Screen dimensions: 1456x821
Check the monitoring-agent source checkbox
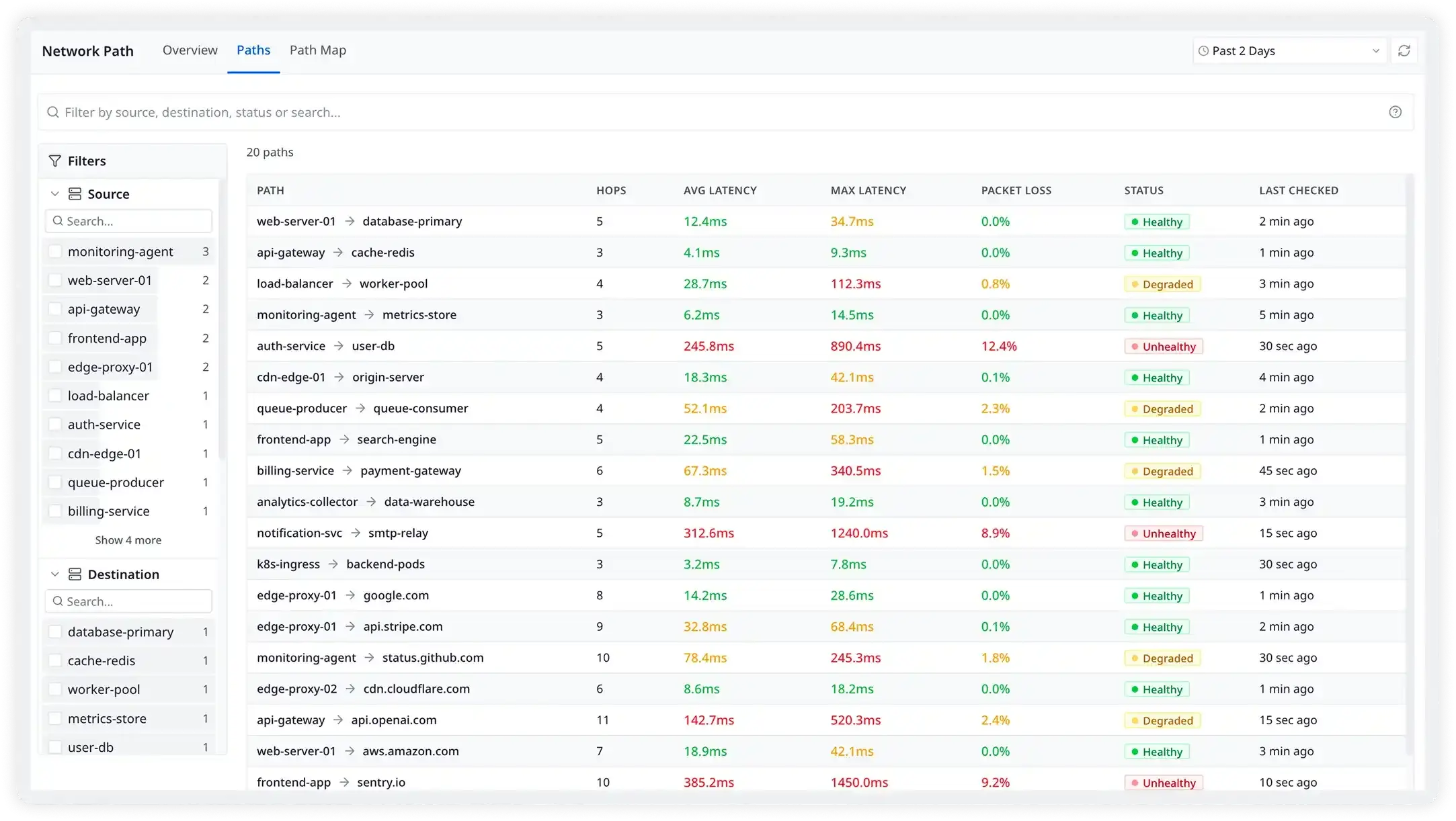(54, 251)
